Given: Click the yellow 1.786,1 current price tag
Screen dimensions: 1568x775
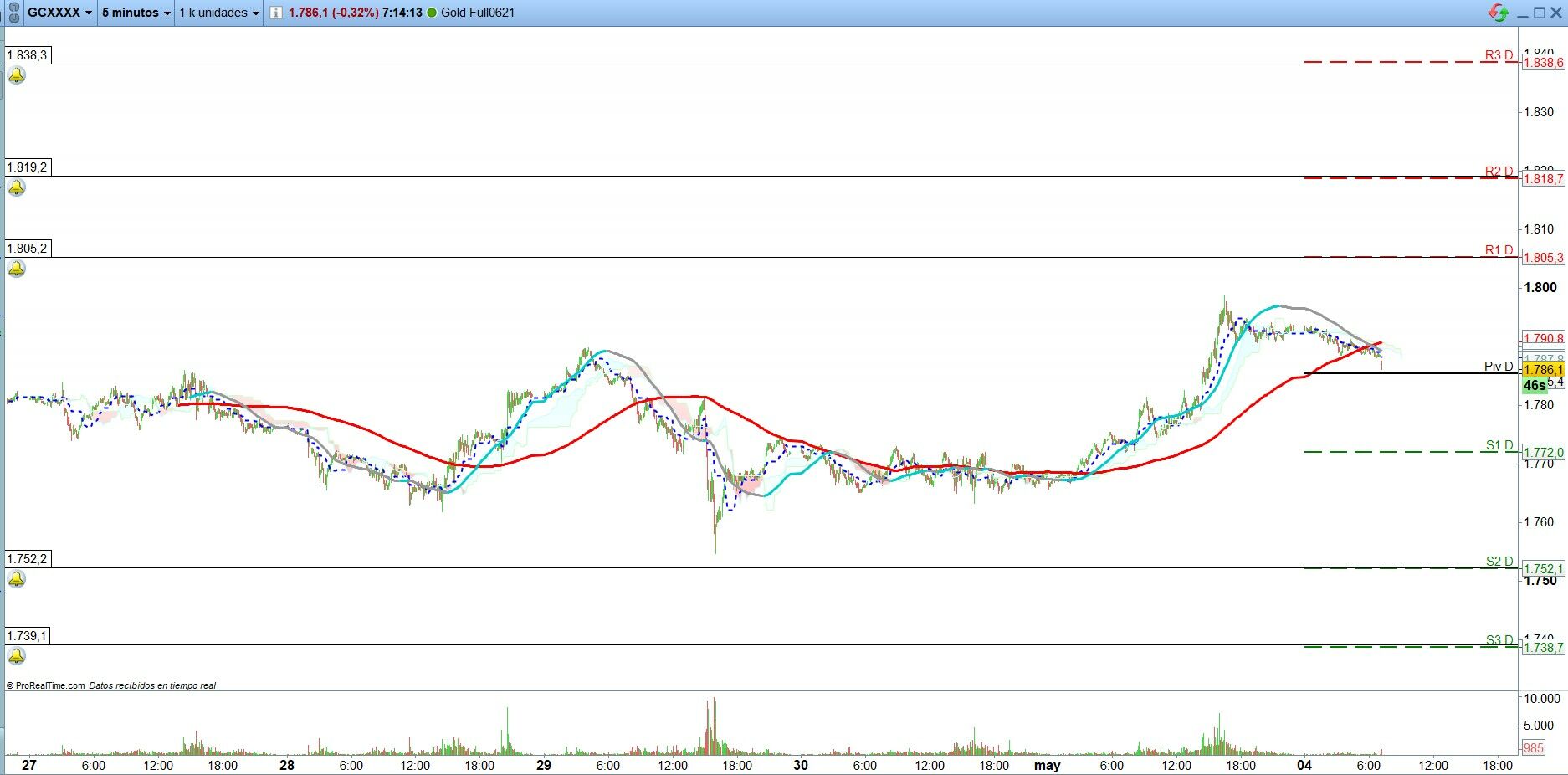Looking at the screenshot, I should click(1543, 370).
